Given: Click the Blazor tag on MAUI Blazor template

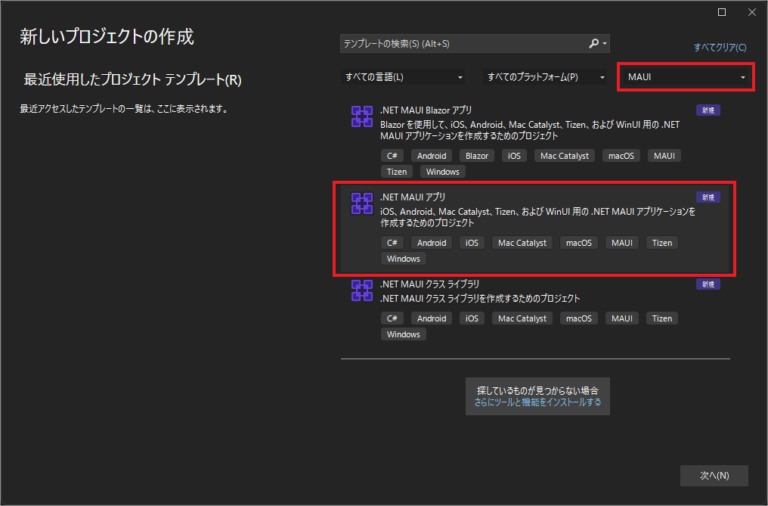Looking at the screenshot, I should [x=476, y=156].
